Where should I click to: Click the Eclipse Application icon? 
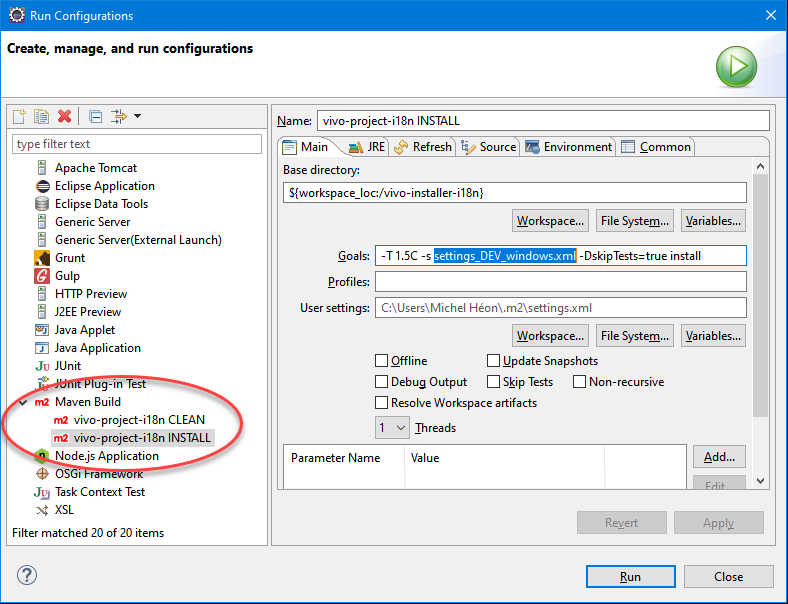[x=43, y=186]
